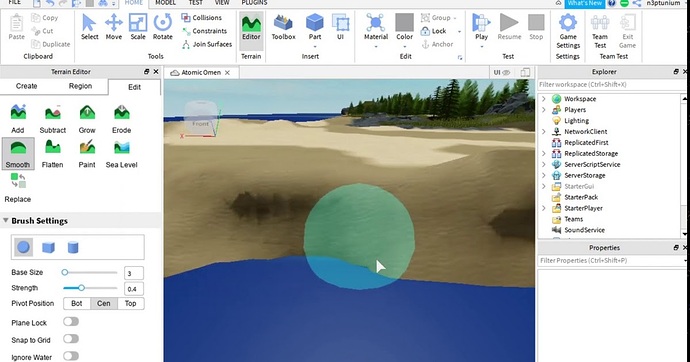Pick the Paint terrain tool
Image resolution: width=690 pixels, height=362 pixels.
[x=87, y=154]
